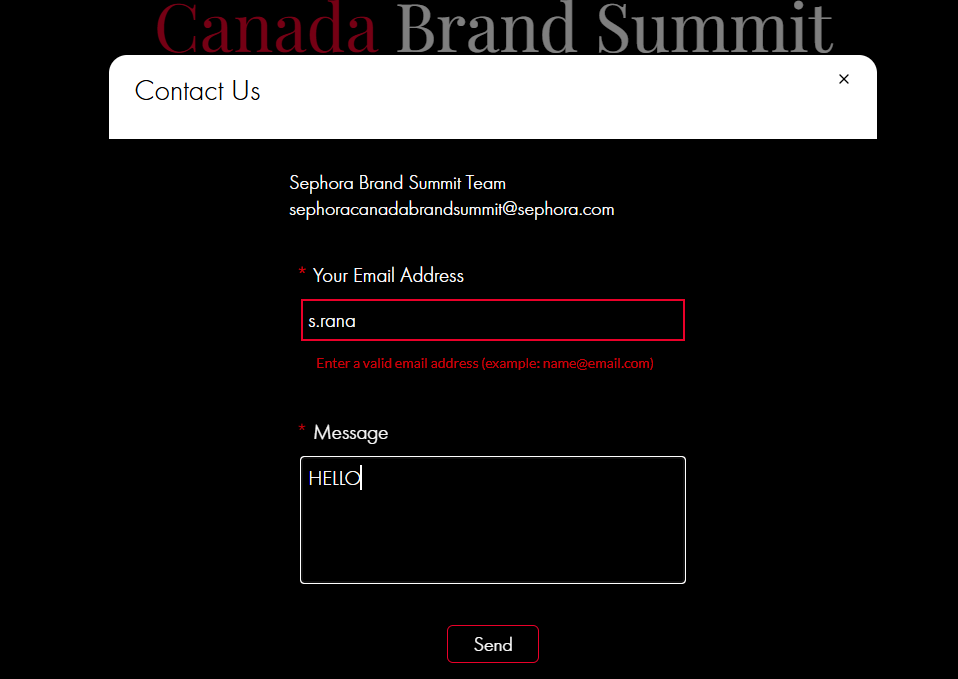Click the empty lower area of Message box
958x679 pixels.
point(492,550)
